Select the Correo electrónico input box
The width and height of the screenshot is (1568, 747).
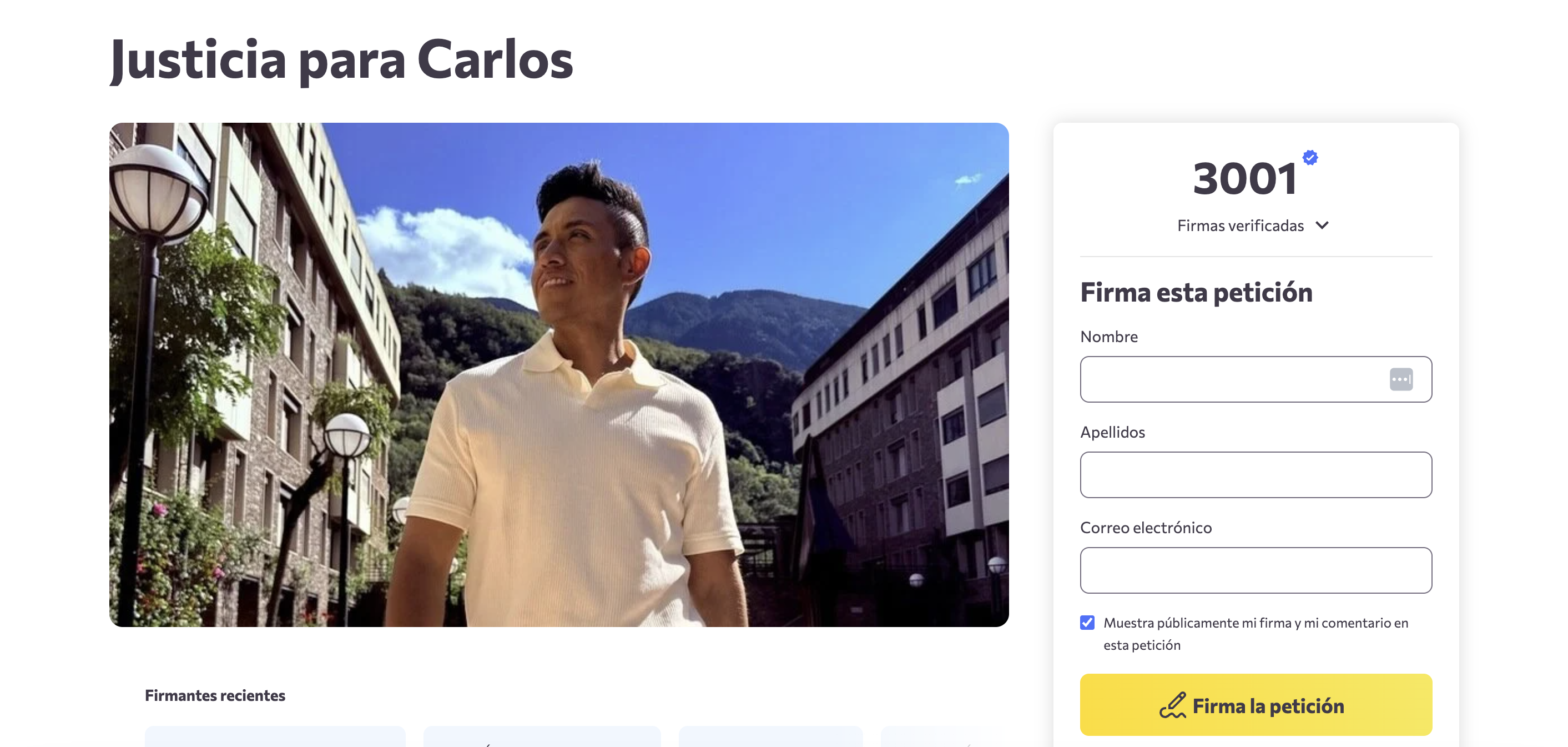pyautogui.click(x=1256, y=570)
